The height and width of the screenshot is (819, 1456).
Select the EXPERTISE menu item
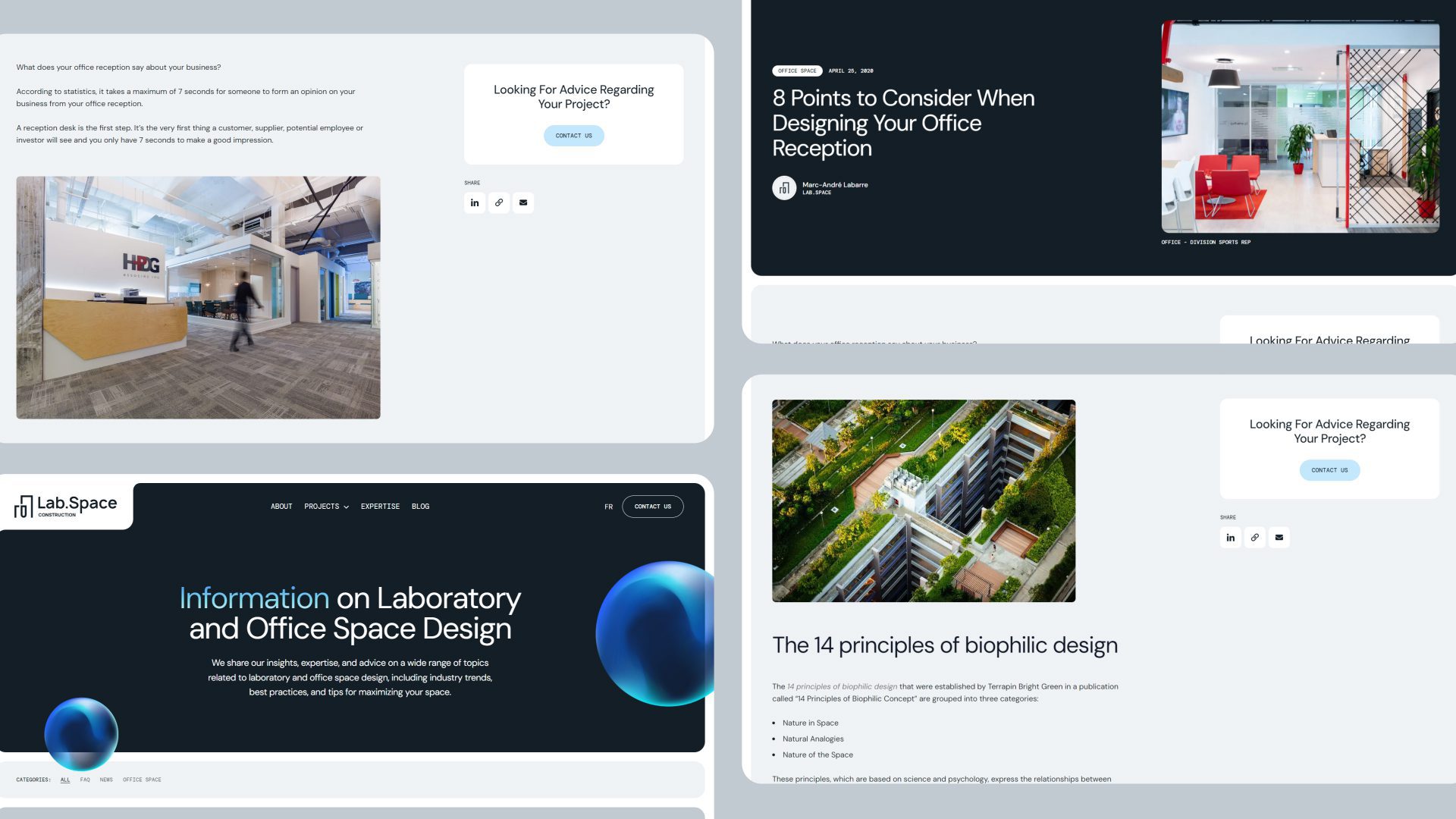click(x=380, y=506)
